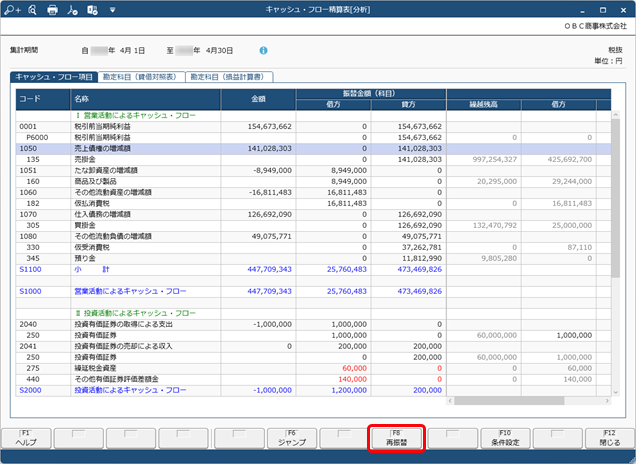Click amount -16,811,483
The width and height of the screenshot is (636, 464).
[x=270, y=192]
